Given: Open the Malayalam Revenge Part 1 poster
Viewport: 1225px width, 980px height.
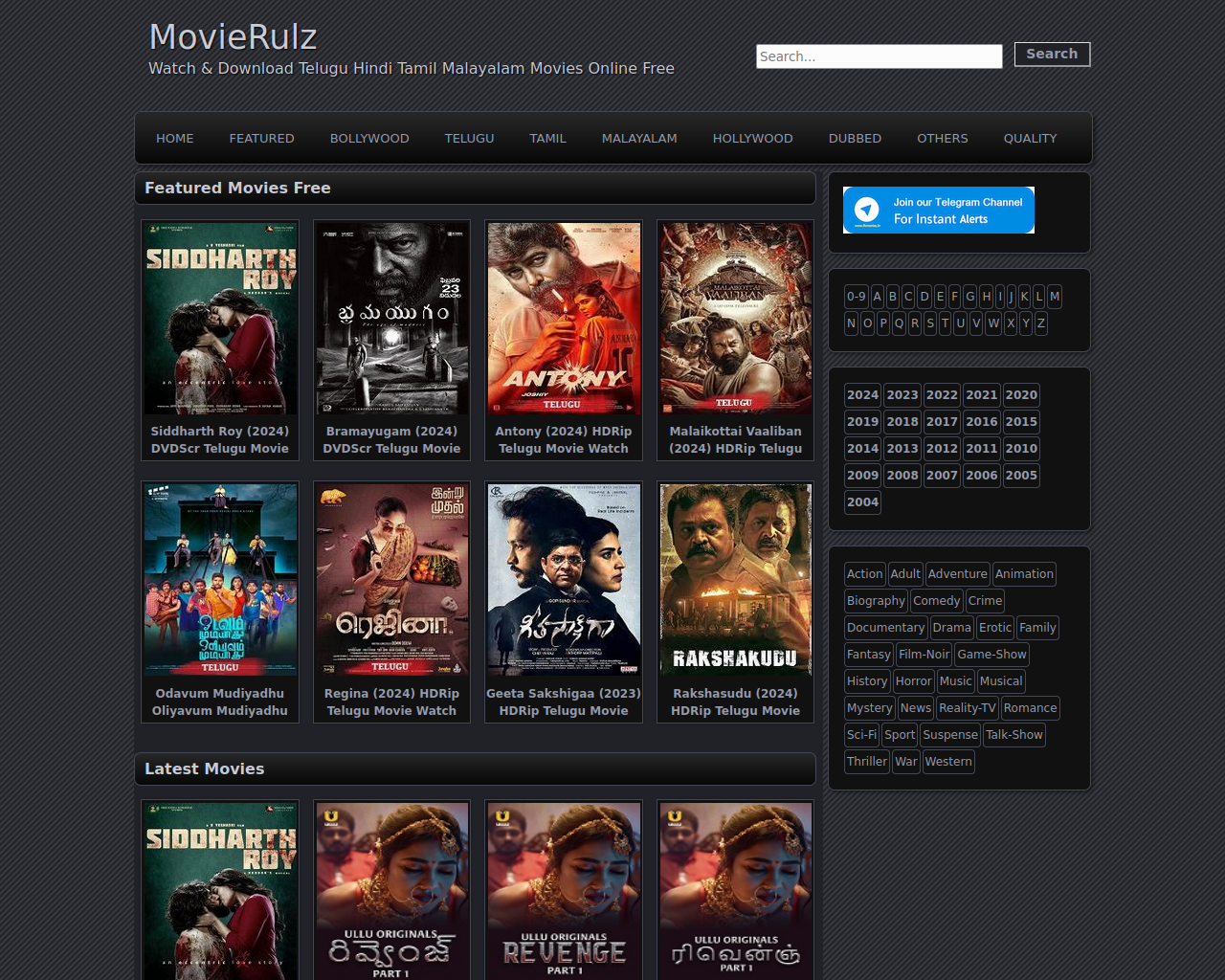Looking at the screenshot, I should [736, 891].
